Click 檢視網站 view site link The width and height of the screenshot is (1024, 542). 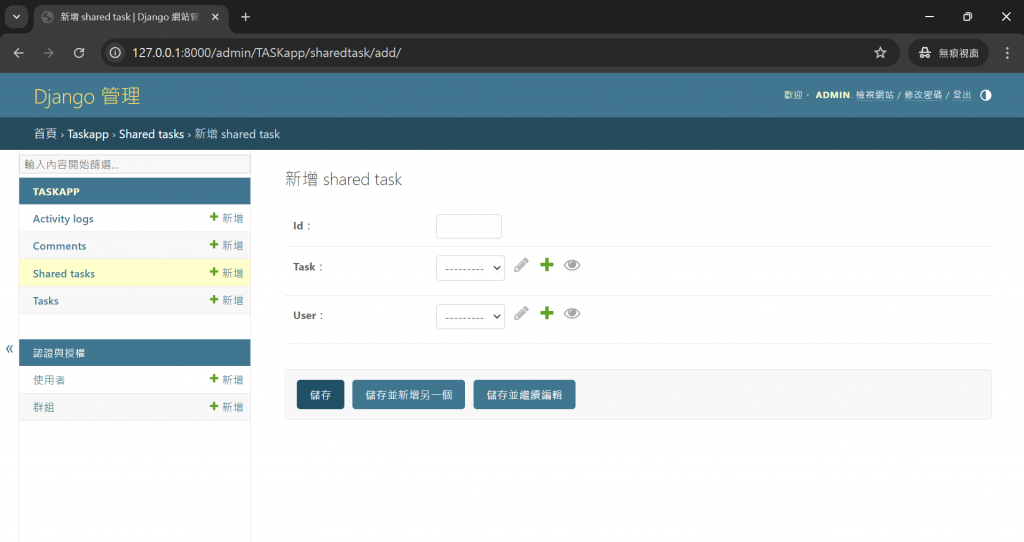point(874,95)
